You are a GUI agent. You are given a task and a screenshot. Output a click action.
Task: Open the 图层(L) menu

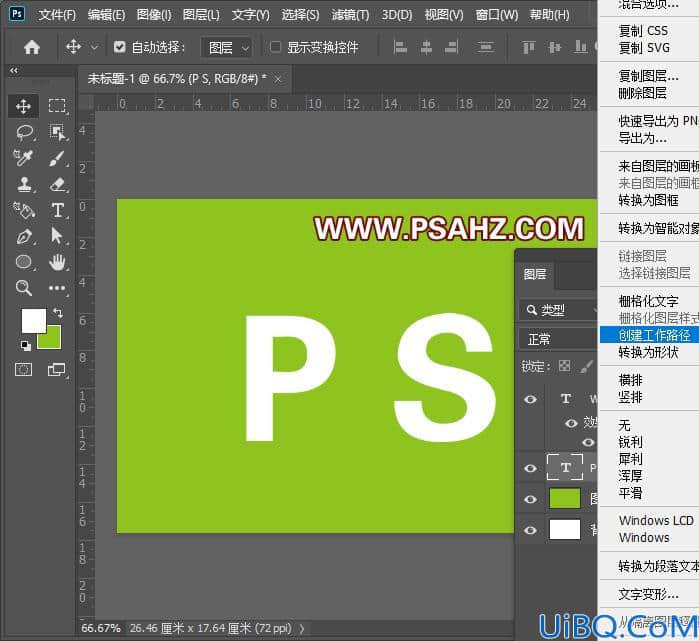click(201, 15)
